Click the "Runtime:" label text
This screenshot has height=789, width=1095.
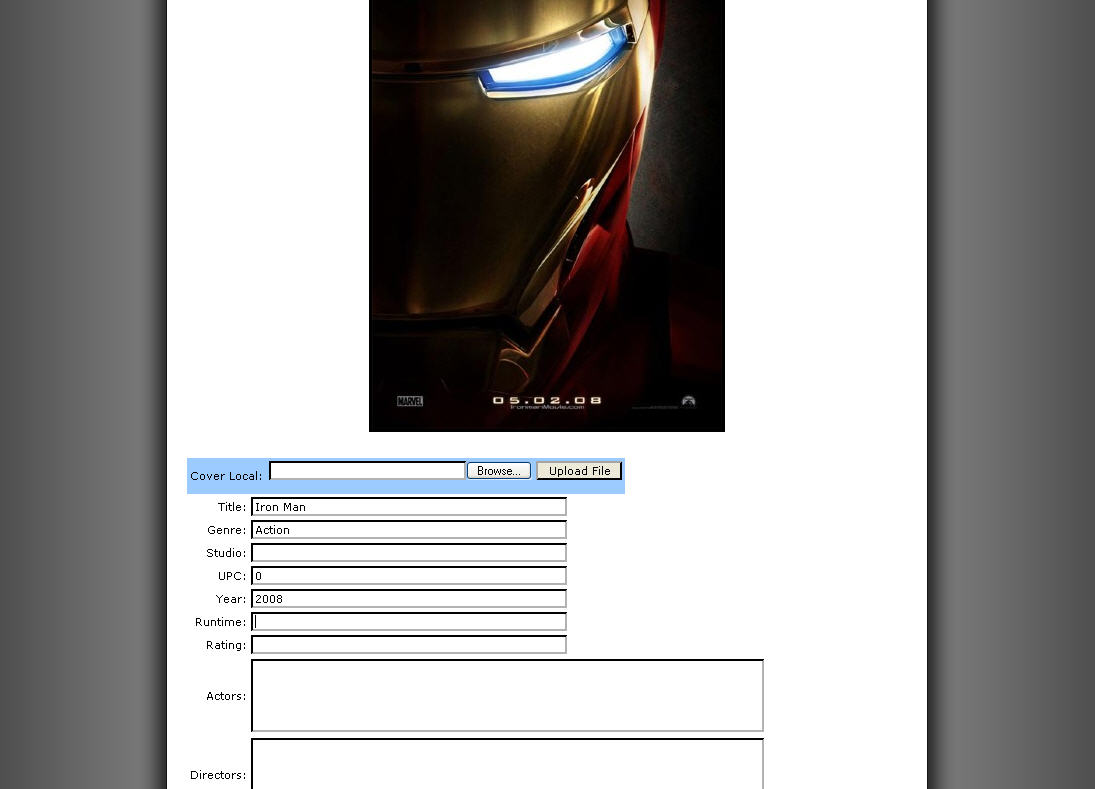pyautogui.click(x=221, y=622)
